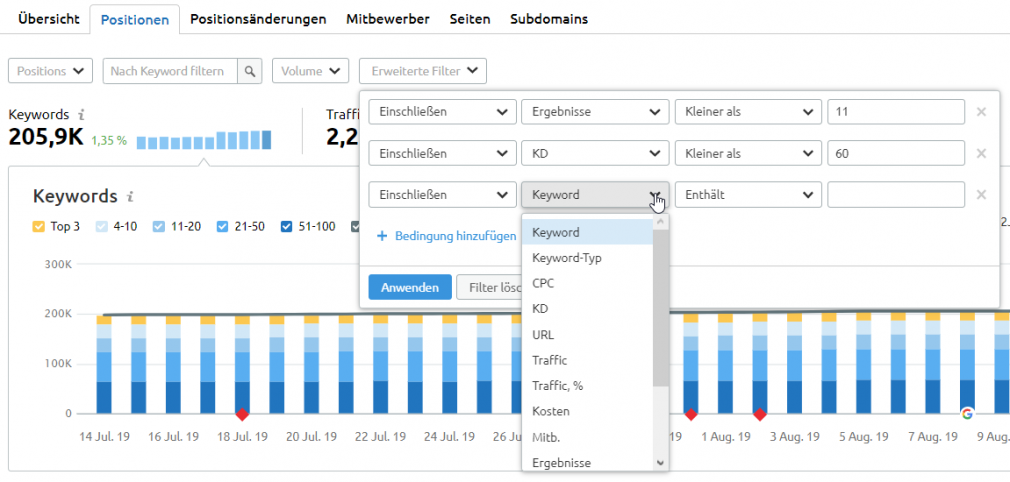Click the info icon beside the Keywords chart title
Screen dimensions: 1010x482
(129, 197)
